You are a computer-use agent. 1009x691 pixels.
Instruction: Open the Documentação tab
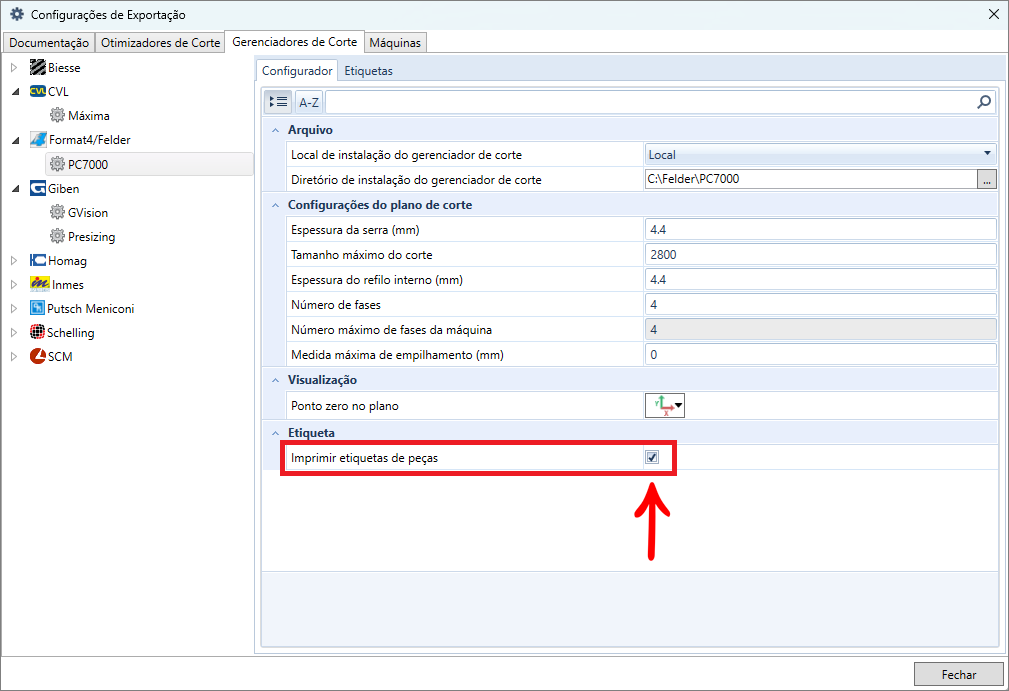[x=49, y=42]
